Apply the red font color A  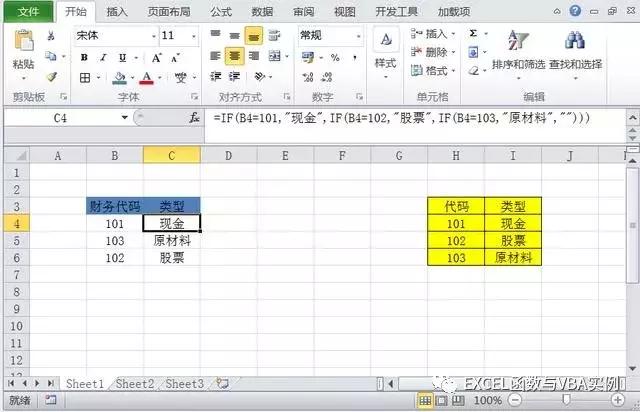[147, 78]
